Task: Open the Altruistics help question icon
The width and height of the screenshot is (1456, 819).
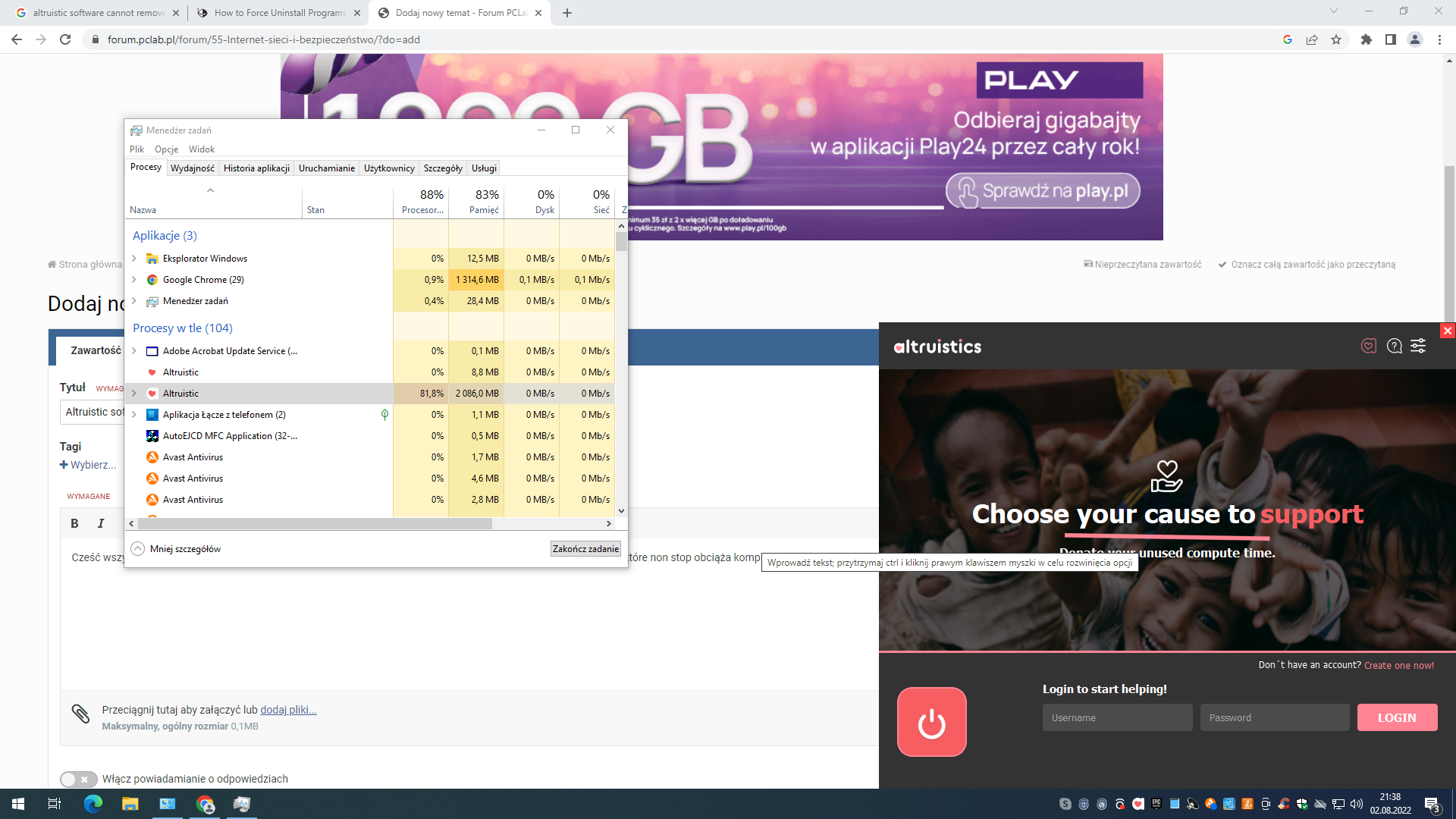Action: coord(1394,347)
